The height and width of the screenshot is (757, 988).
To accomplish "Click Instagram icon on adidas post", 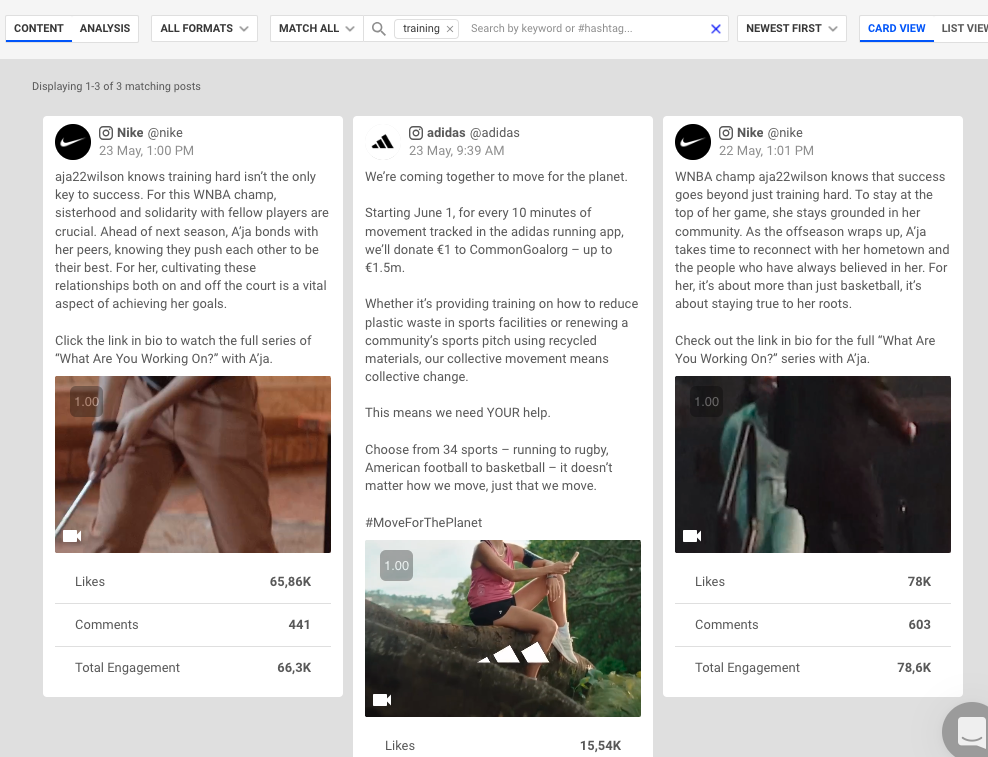I will point(416,133).
